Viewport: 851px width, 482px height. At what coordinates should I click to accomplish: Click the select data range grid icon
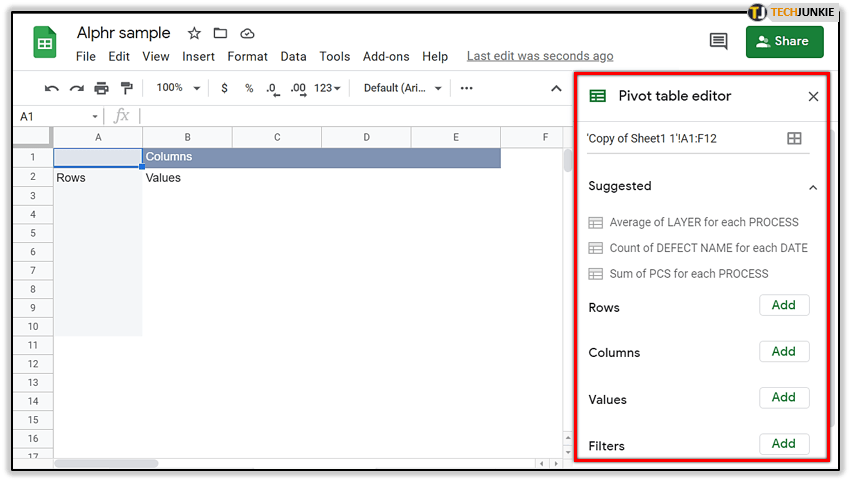pos(794,139)
